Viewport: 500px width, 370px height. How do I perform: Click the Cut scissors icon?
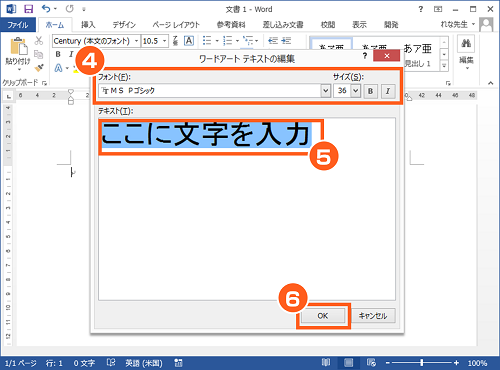[39, 41]
